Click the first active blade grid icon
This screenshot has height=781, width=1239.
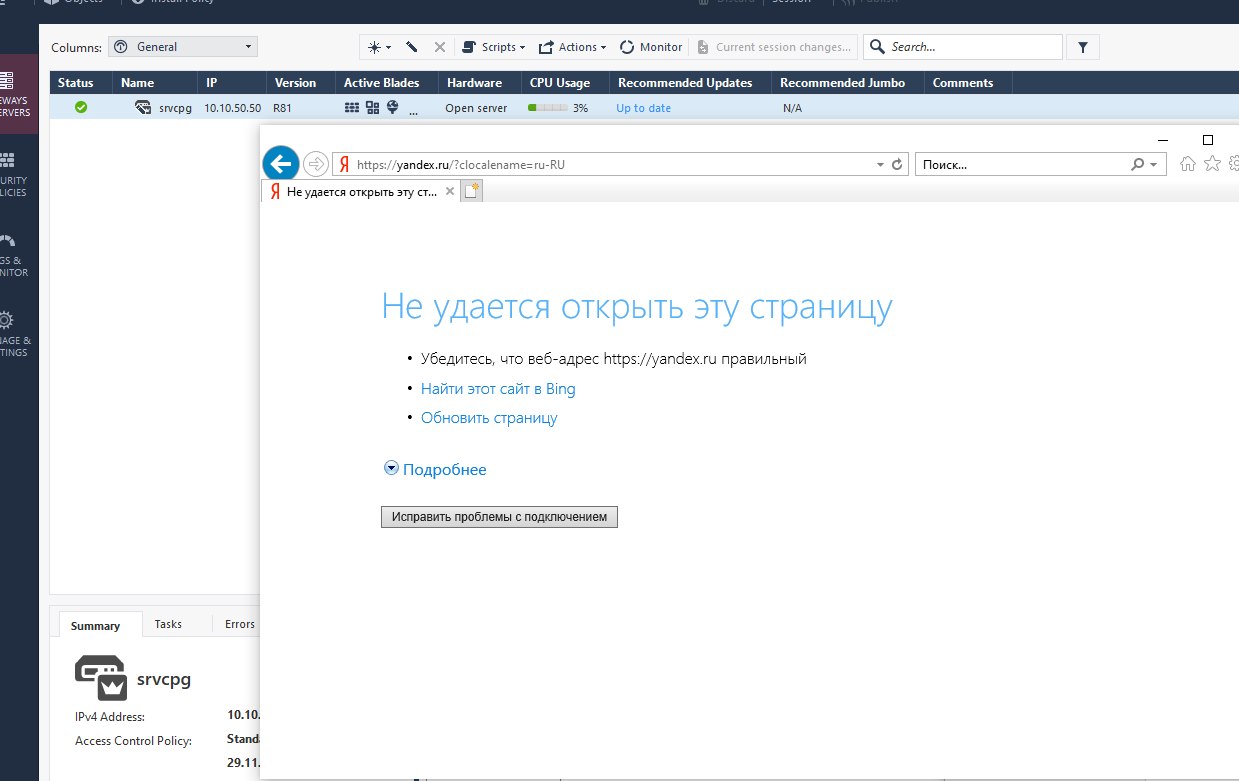[351, 107]
